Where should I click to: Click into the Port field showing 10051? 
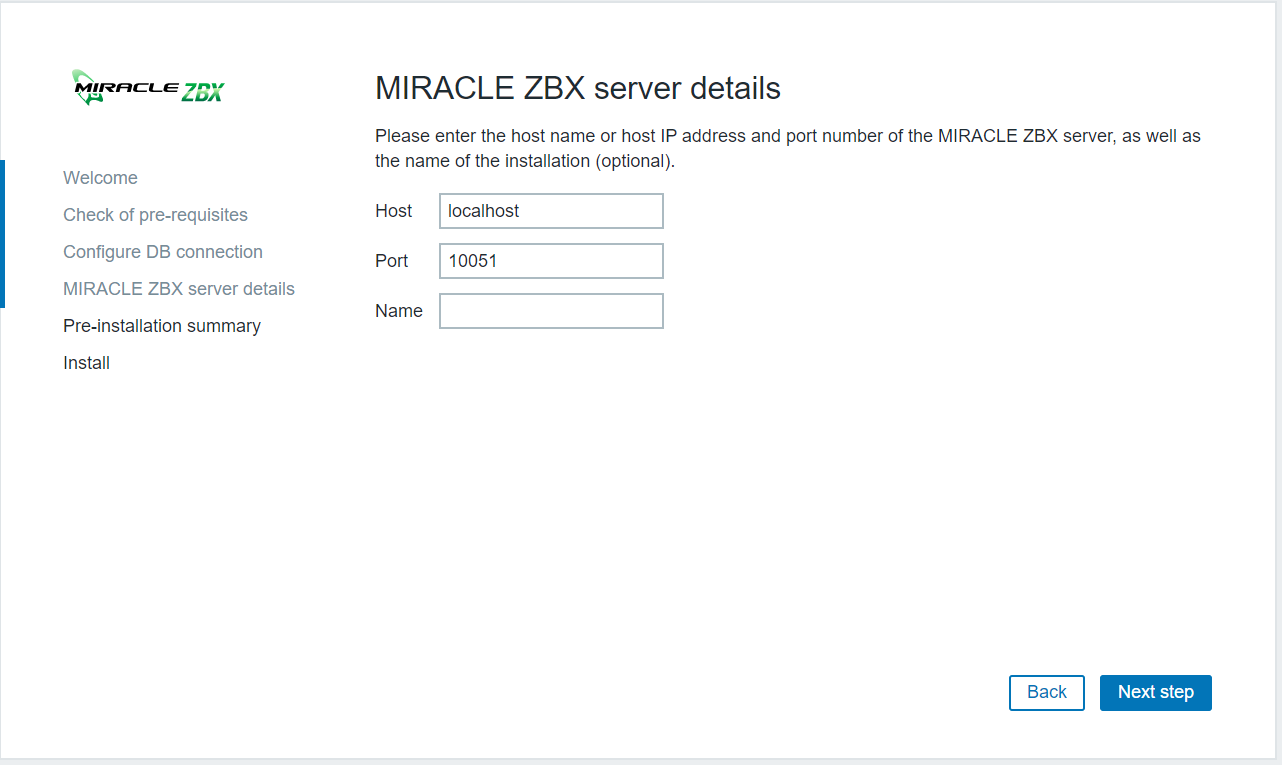click(x=551, y=261)
